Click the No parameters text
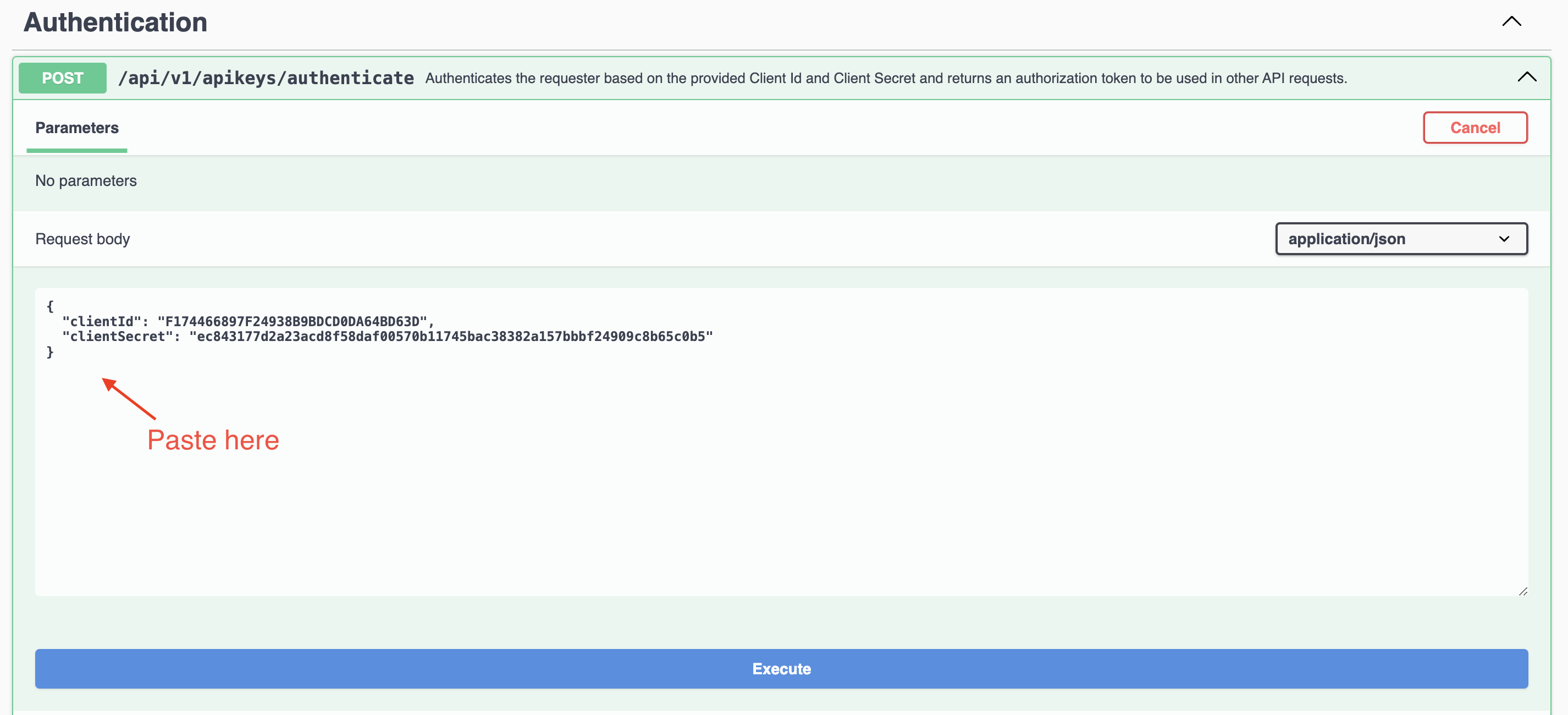The image size is (1568, 715). click(x=86, y=181)
